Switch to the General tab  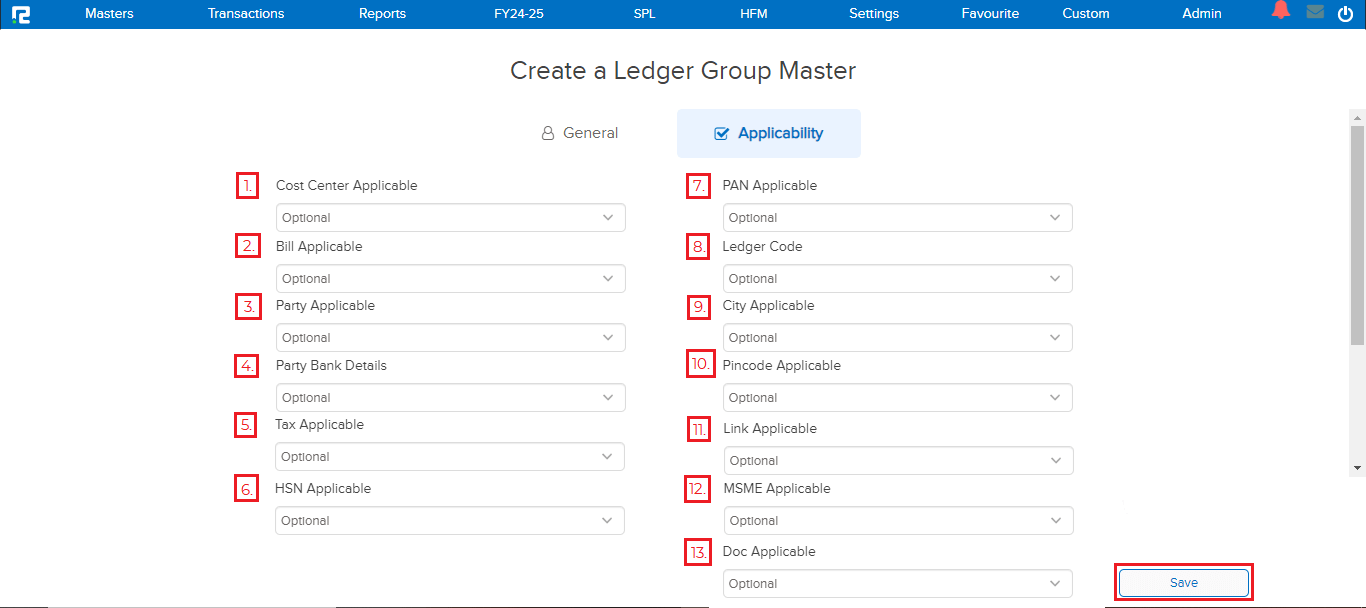coord(580,133)
